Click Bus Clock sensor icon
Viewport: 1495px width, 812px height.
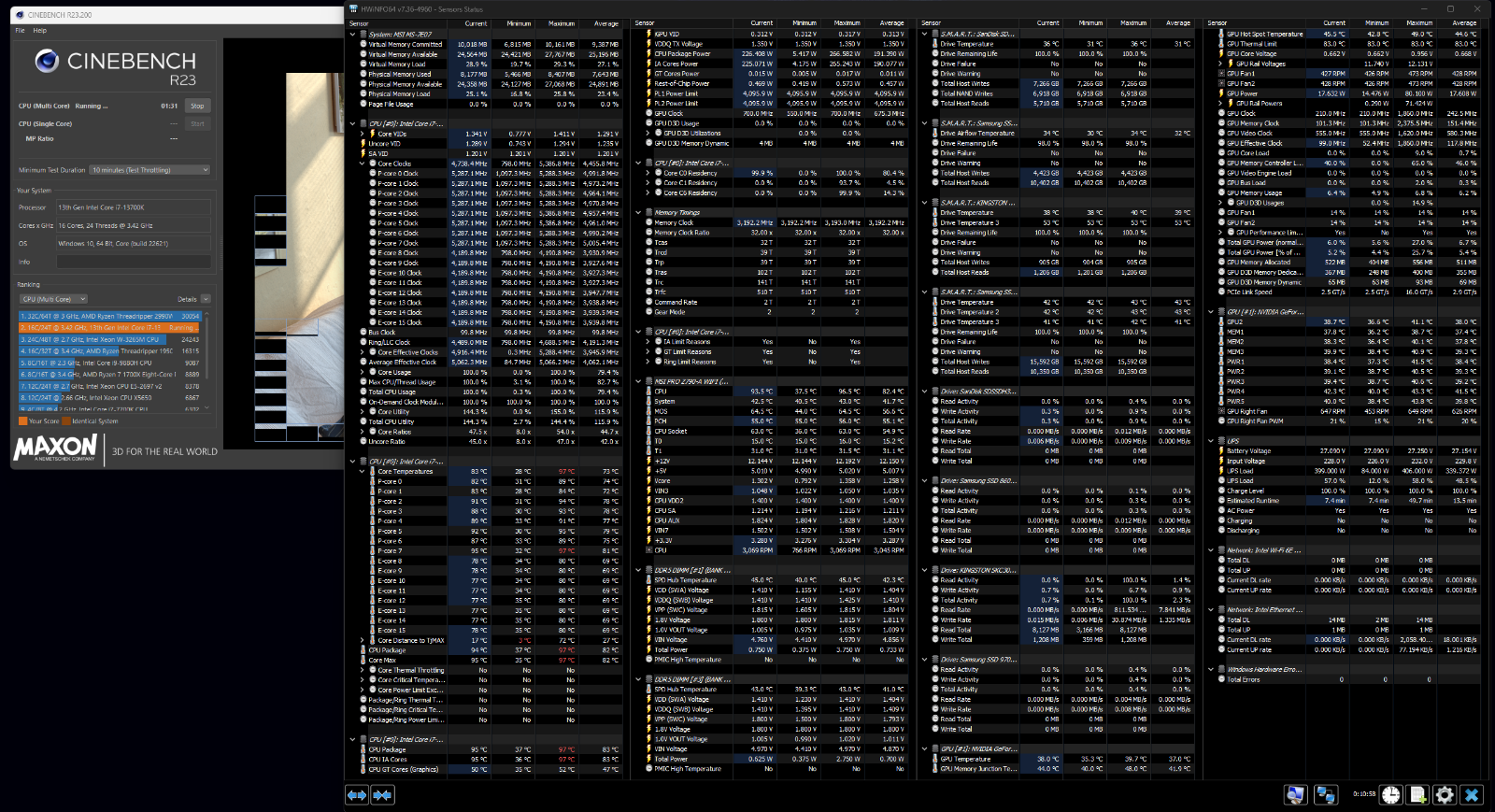tap(363, 333)
